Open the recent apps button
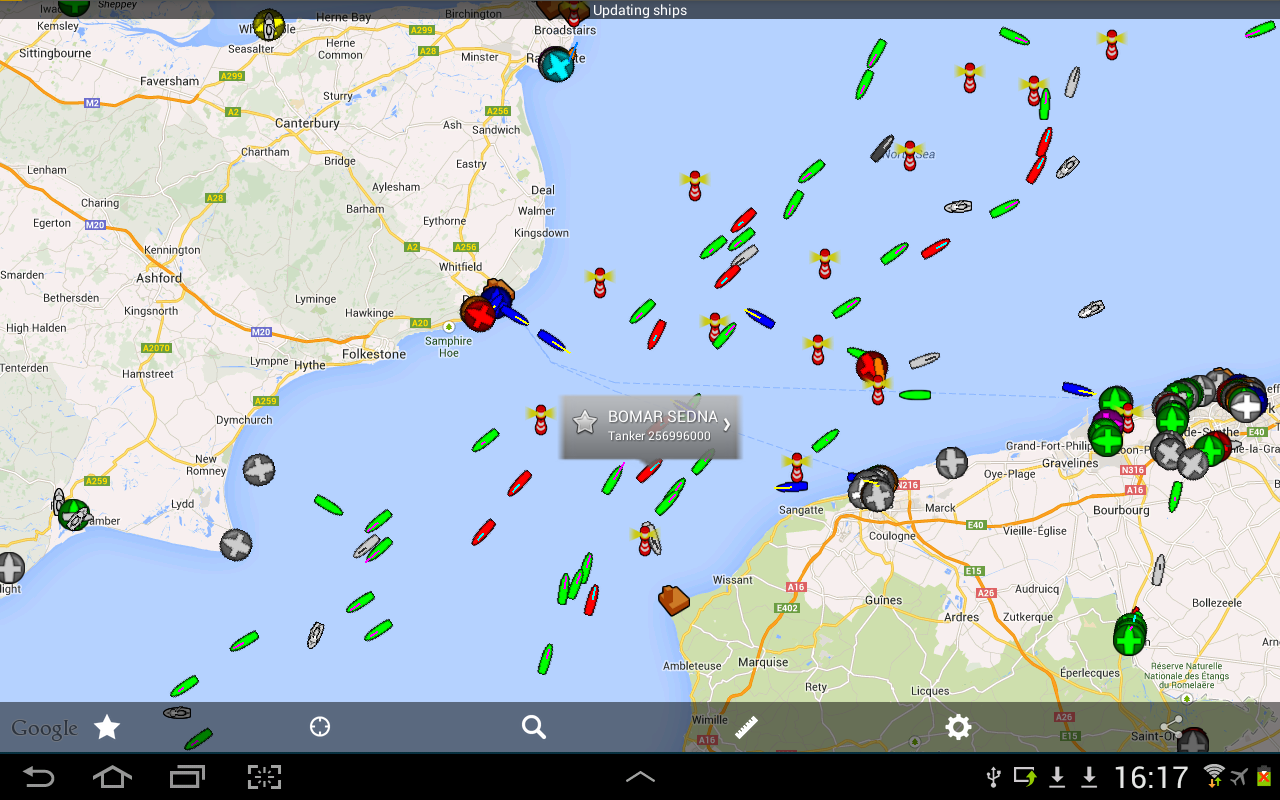Viewport: 1280px width, 800px height. [x=187, y=777]
